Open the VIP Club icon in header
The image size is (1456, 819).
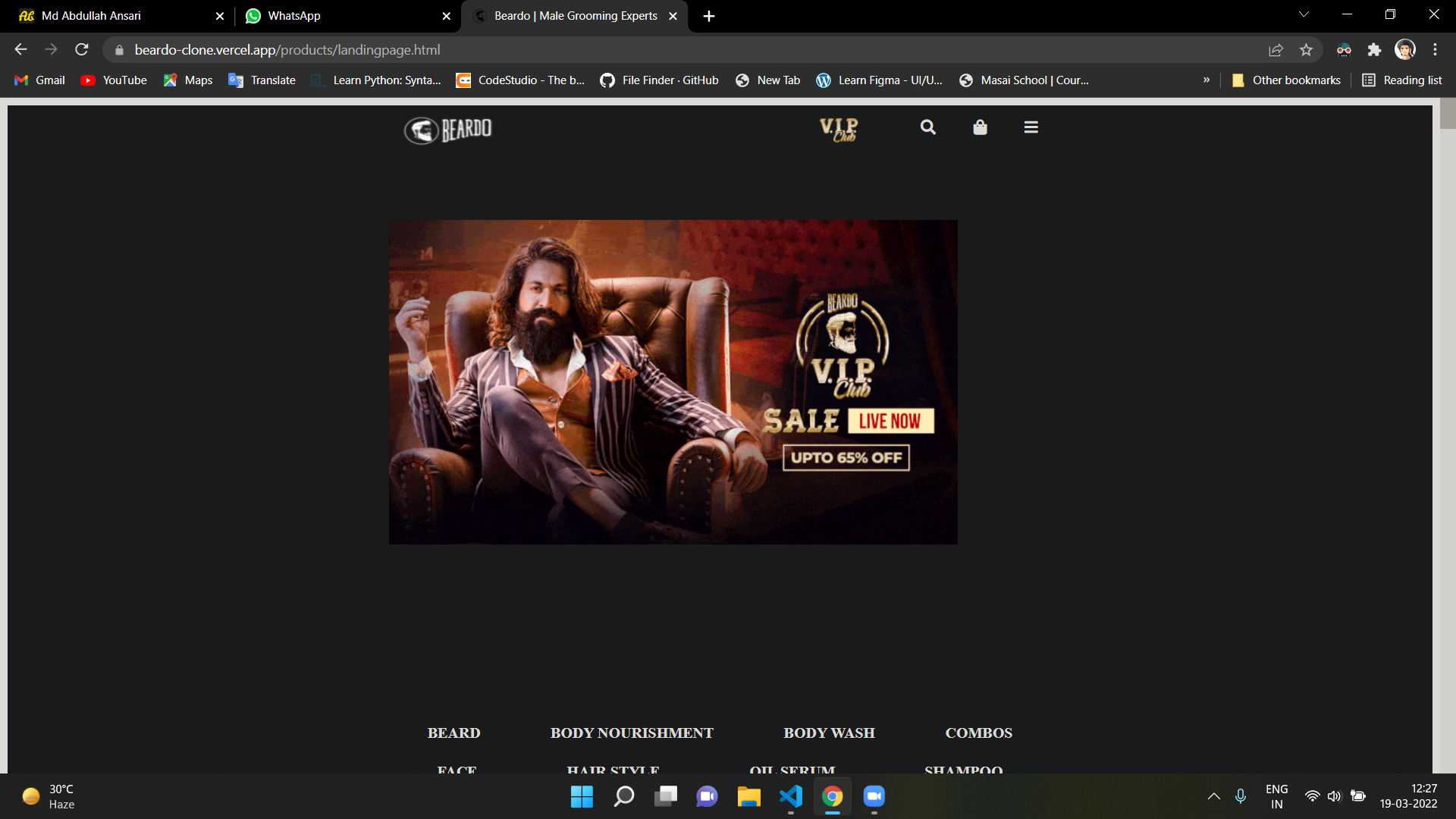tap(839, 129)
